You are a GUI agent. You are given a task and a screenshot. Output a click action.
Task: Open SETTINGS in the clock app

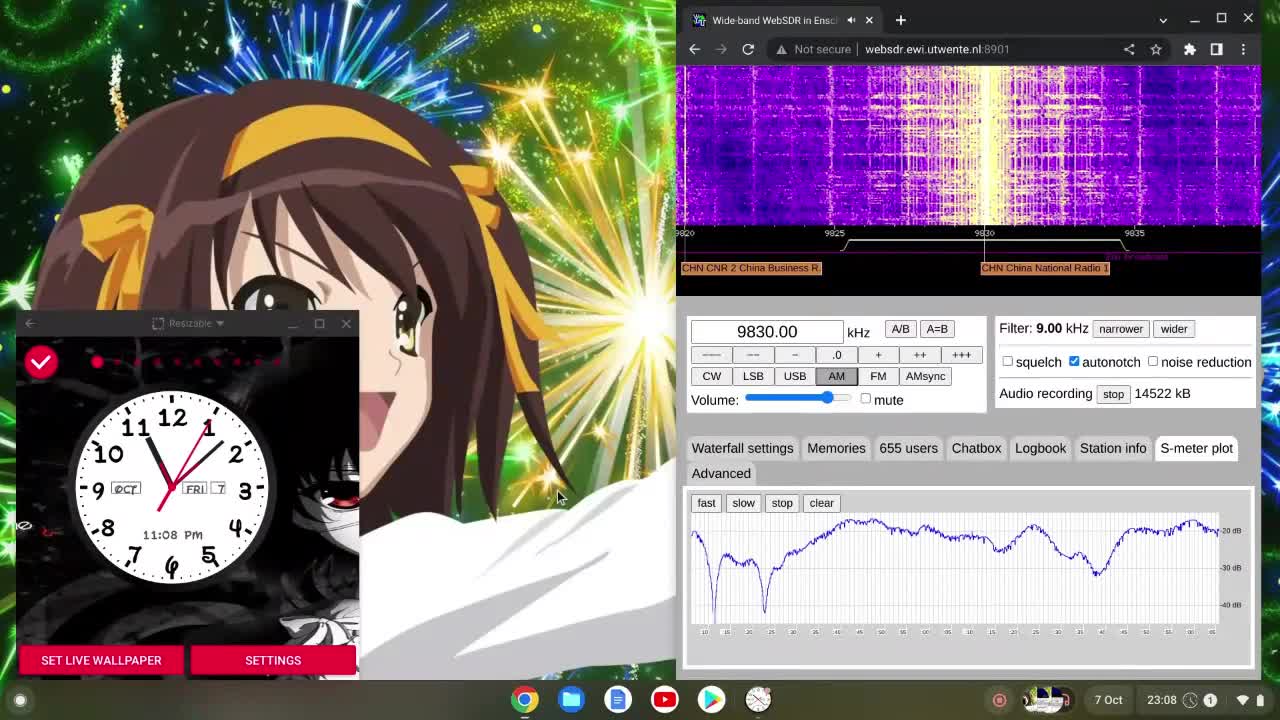273,660
